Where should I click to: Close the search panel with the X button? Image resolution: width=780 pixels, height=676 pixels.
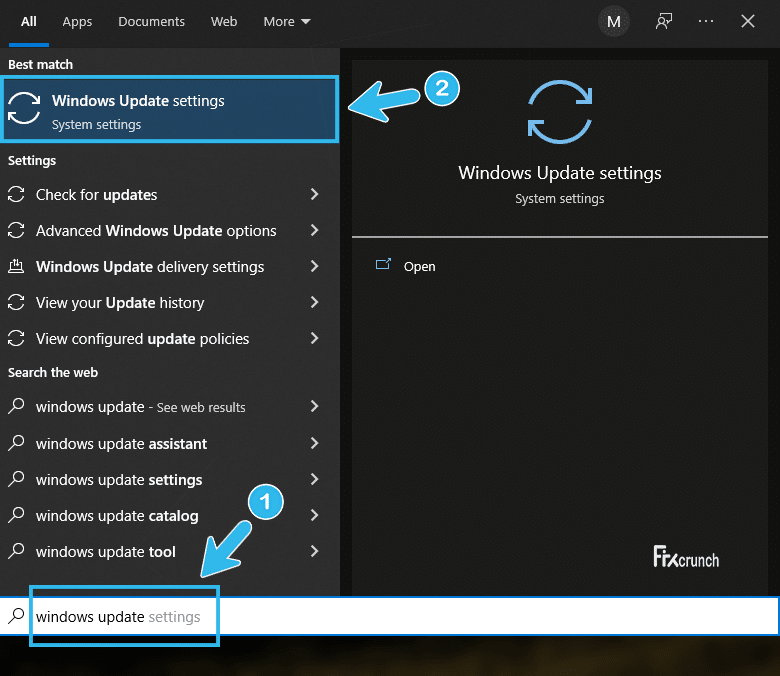pos(748,21)
